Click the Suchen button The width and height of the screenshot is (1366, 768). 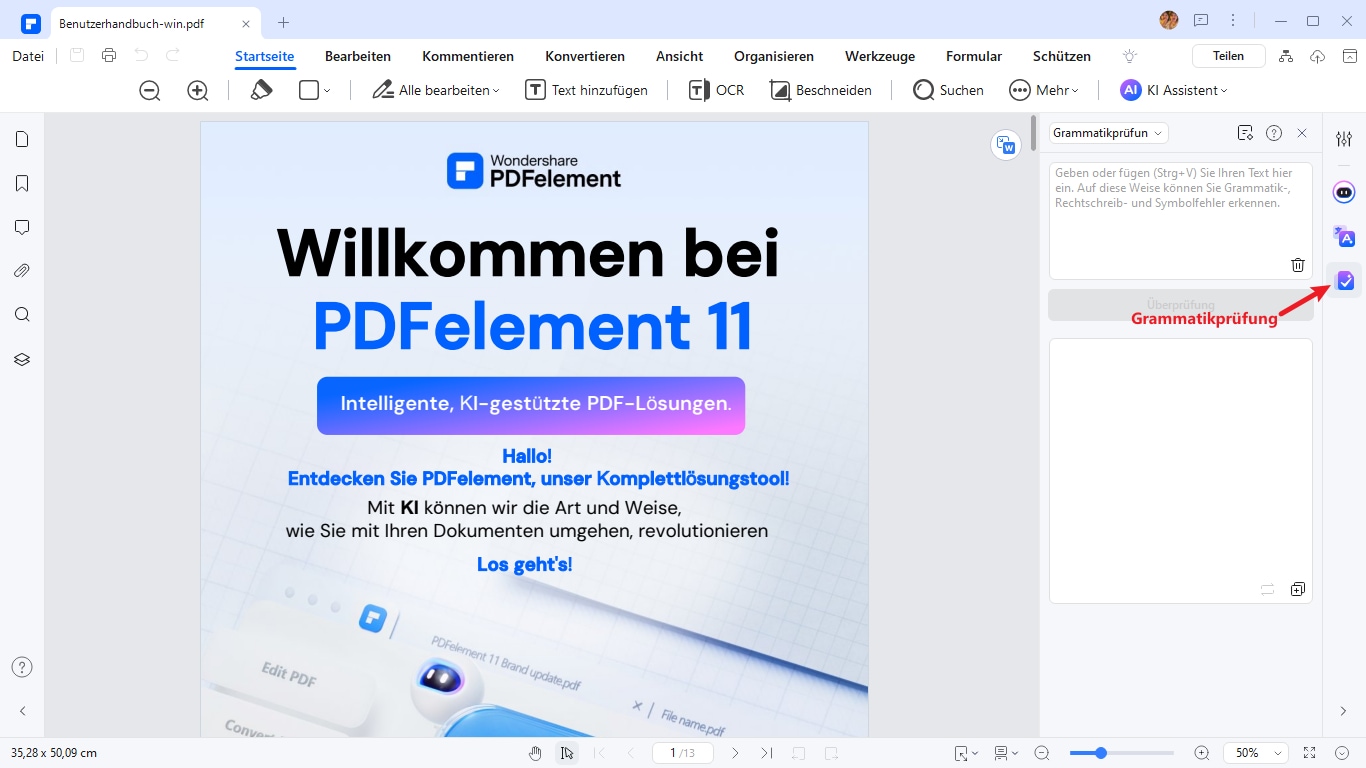[x=949, y=90]
